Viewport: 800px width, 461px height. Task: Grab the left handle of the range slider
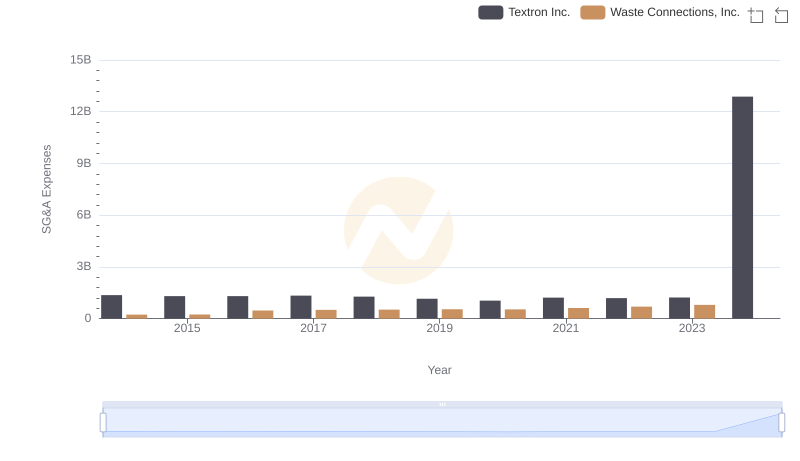pyautogui.click(x=103, y=422)
